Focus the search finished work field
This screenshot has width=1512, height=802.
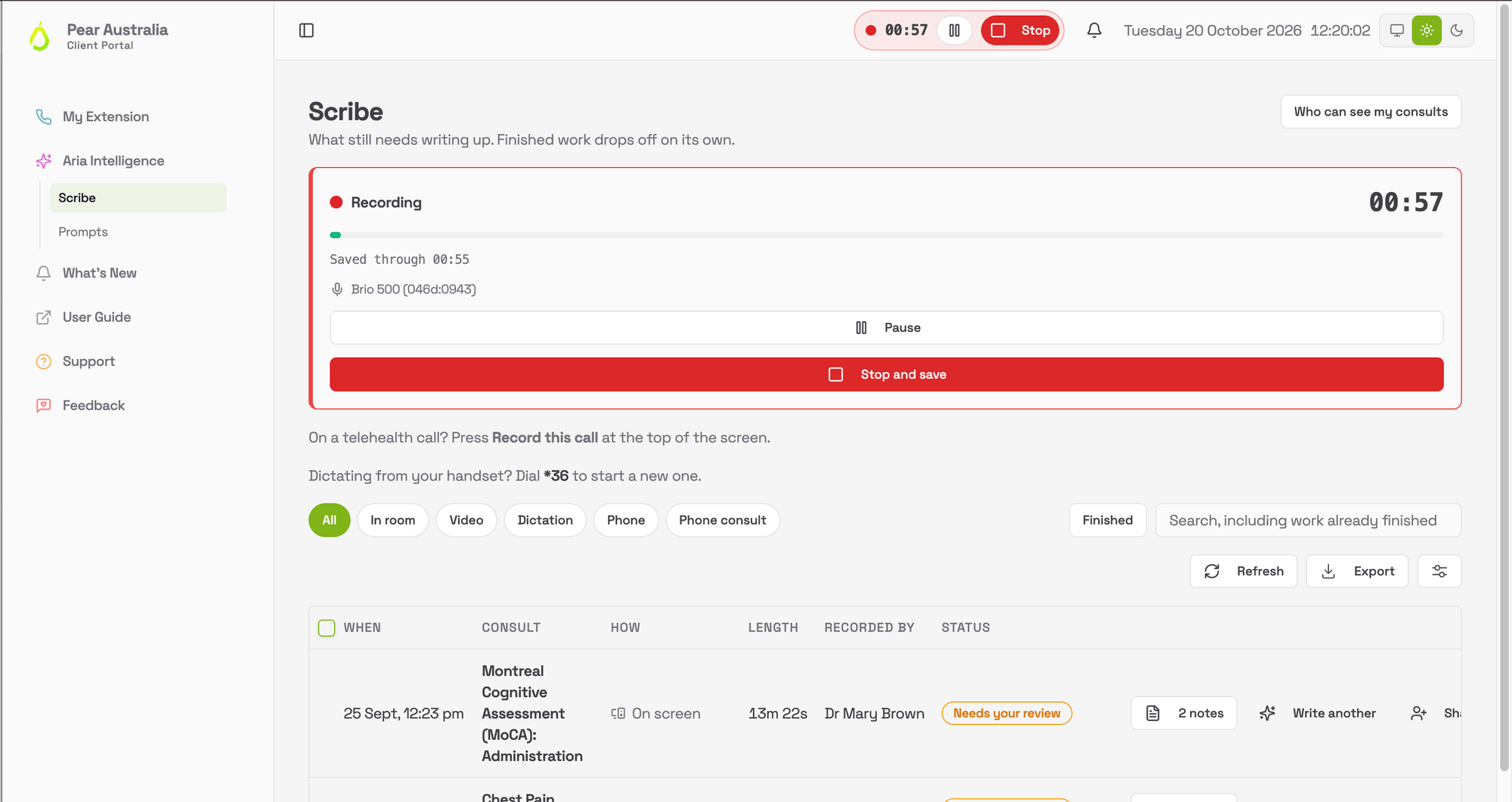(x=1308, y=520)
